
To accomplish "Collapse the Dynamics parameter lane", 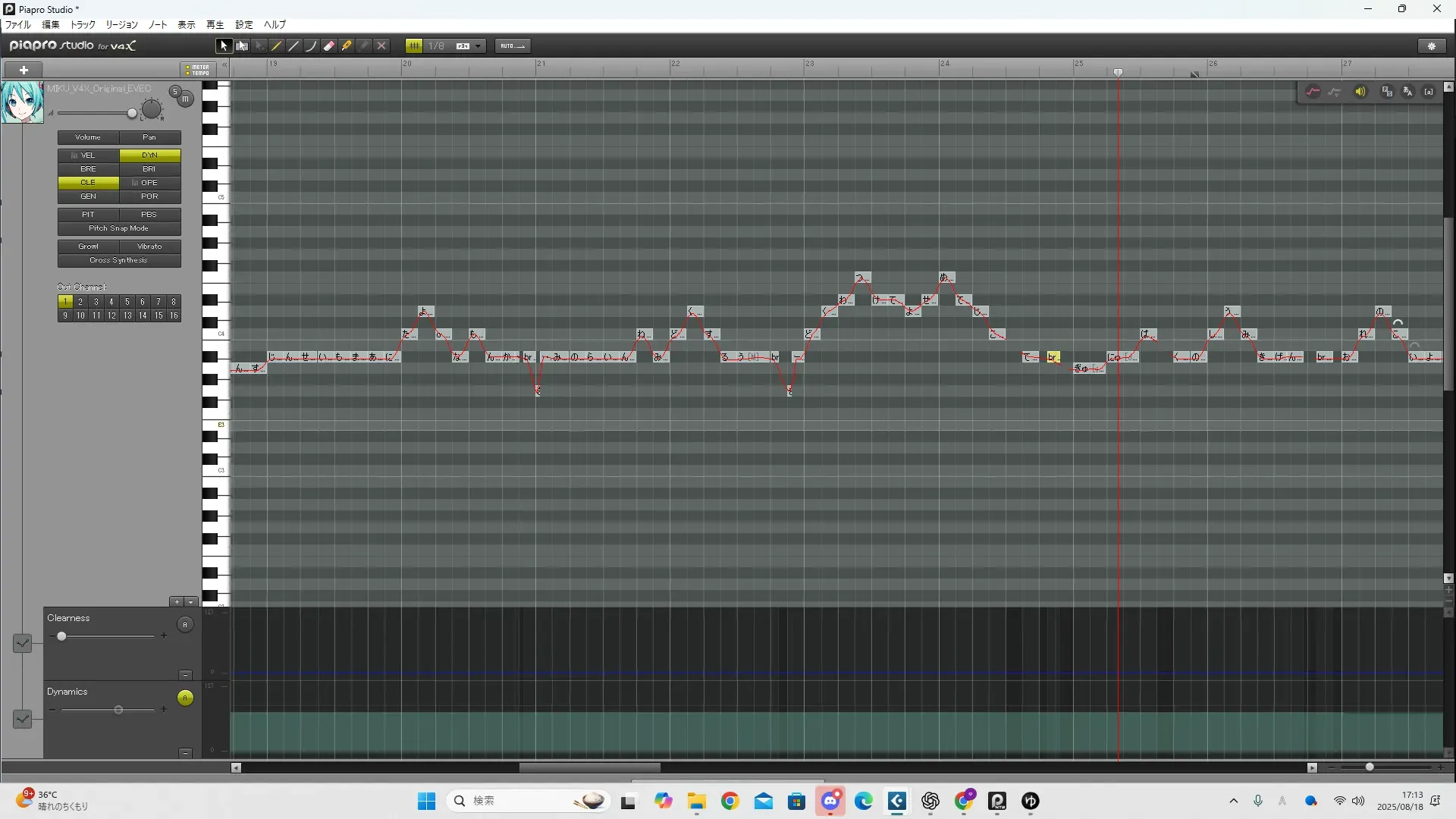I will point(185,753).
